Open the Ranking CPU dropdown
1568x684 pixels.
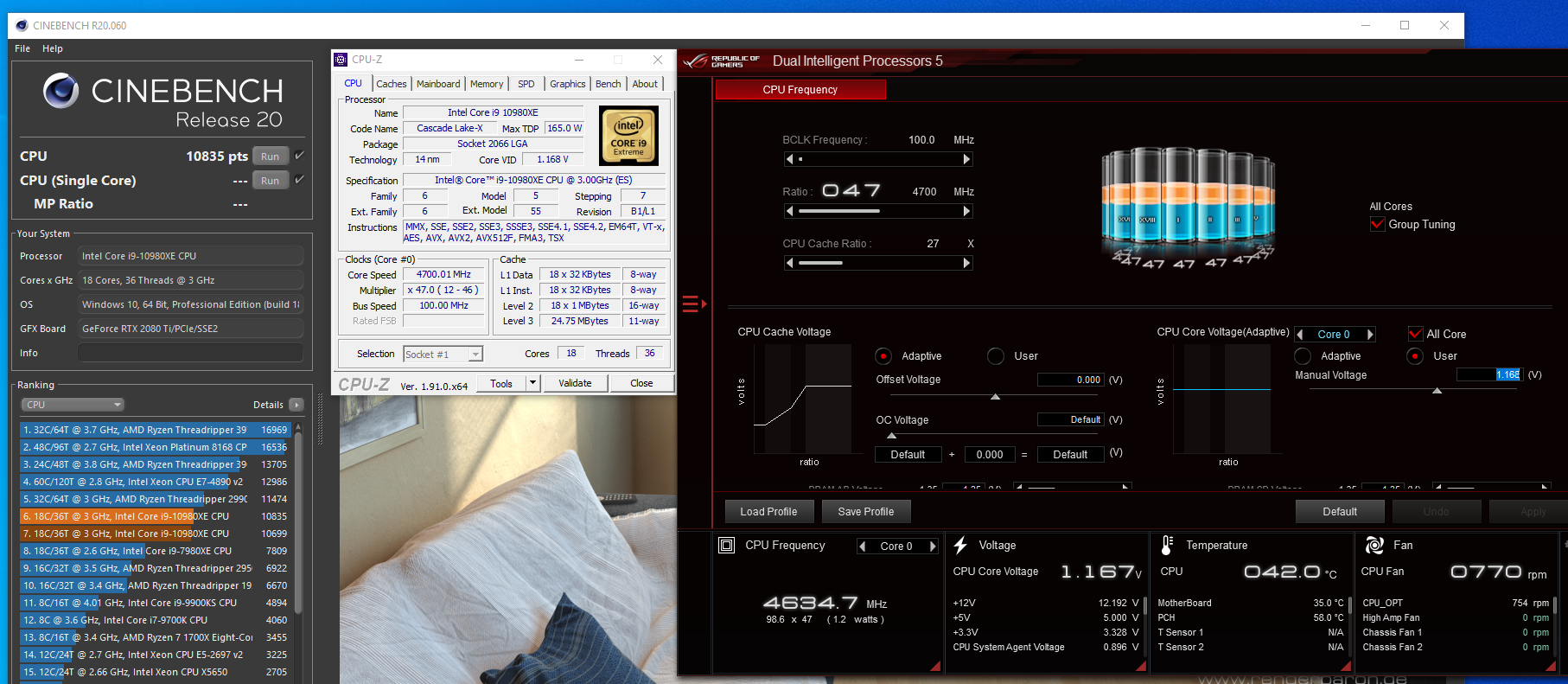[x=73, y=405]
